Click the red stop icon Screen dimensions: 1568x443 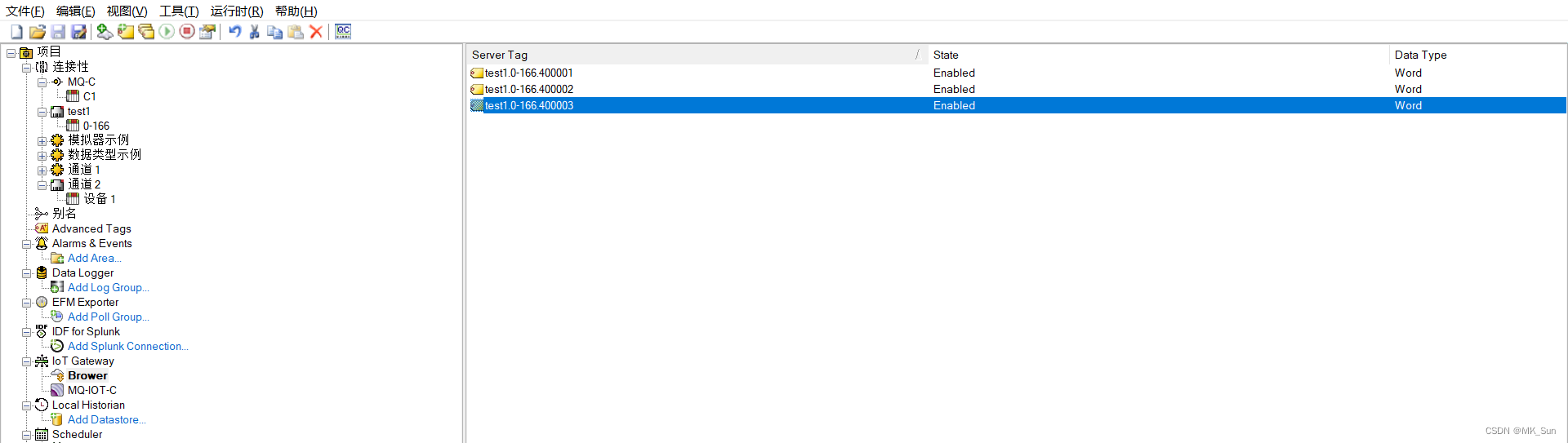187,32
